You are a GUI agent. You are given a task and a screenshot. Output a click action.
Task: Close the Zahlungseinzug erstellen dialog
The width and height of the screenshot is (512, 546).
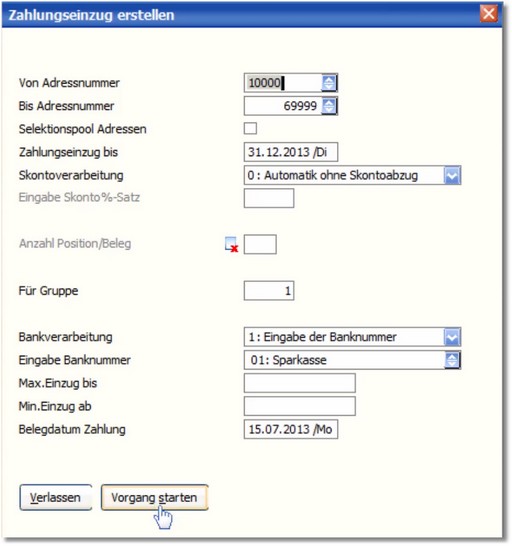[x=488, y=14]
